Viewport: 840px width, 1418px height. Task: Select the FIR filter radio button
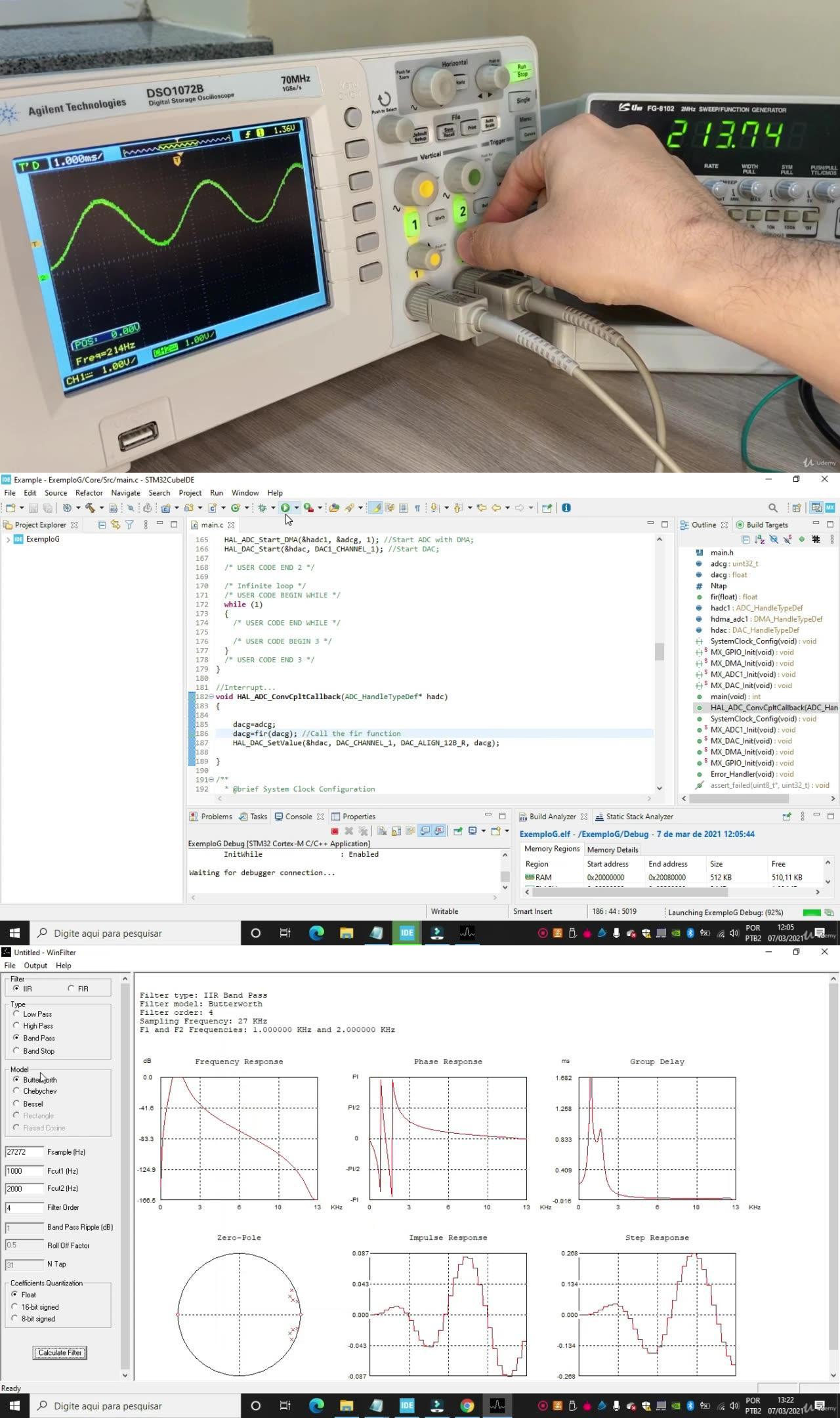click(x=71, y=989)
